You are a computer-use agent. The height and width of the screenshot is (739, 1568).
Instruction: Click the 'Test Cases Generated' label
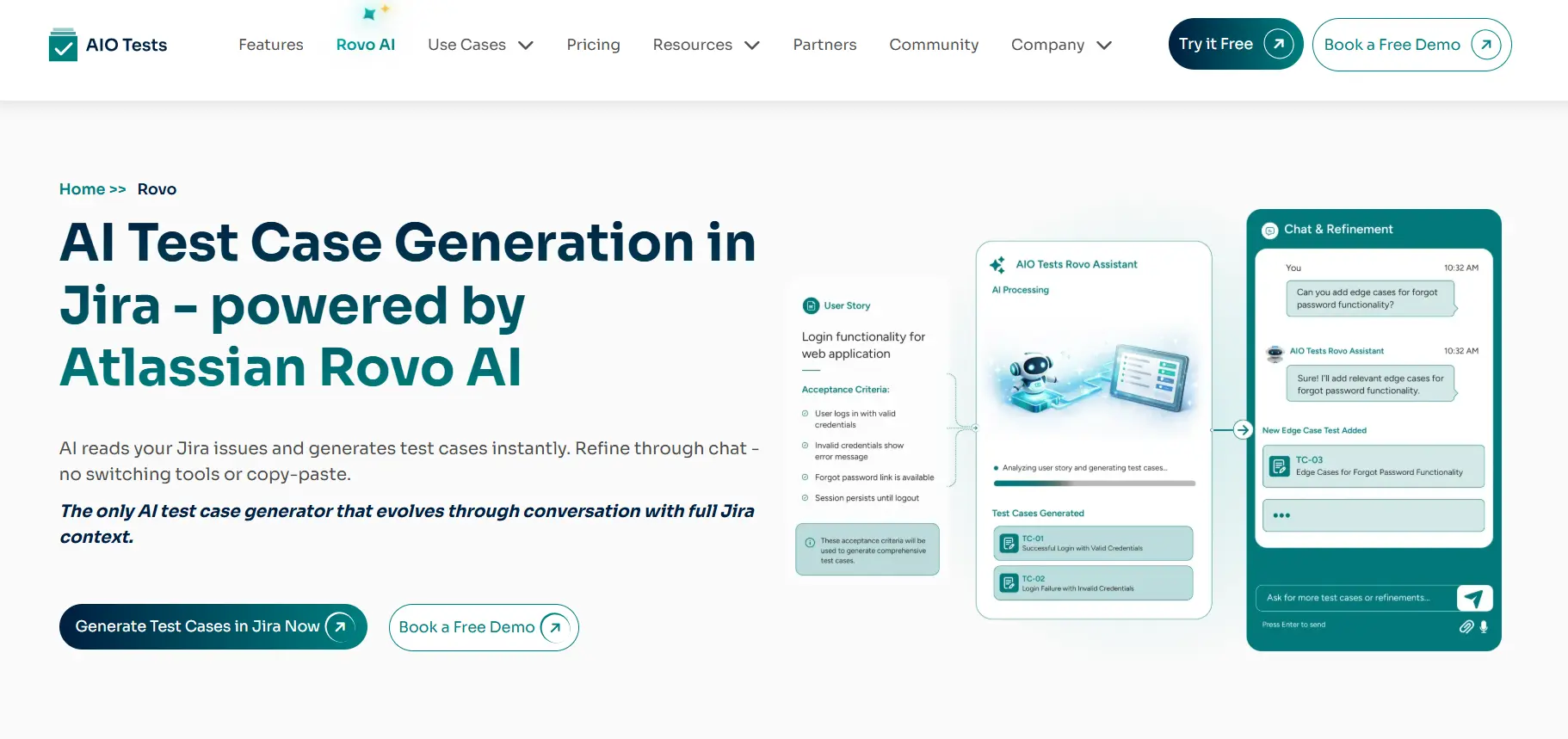pyautogui.click(x=1038, y=514)
